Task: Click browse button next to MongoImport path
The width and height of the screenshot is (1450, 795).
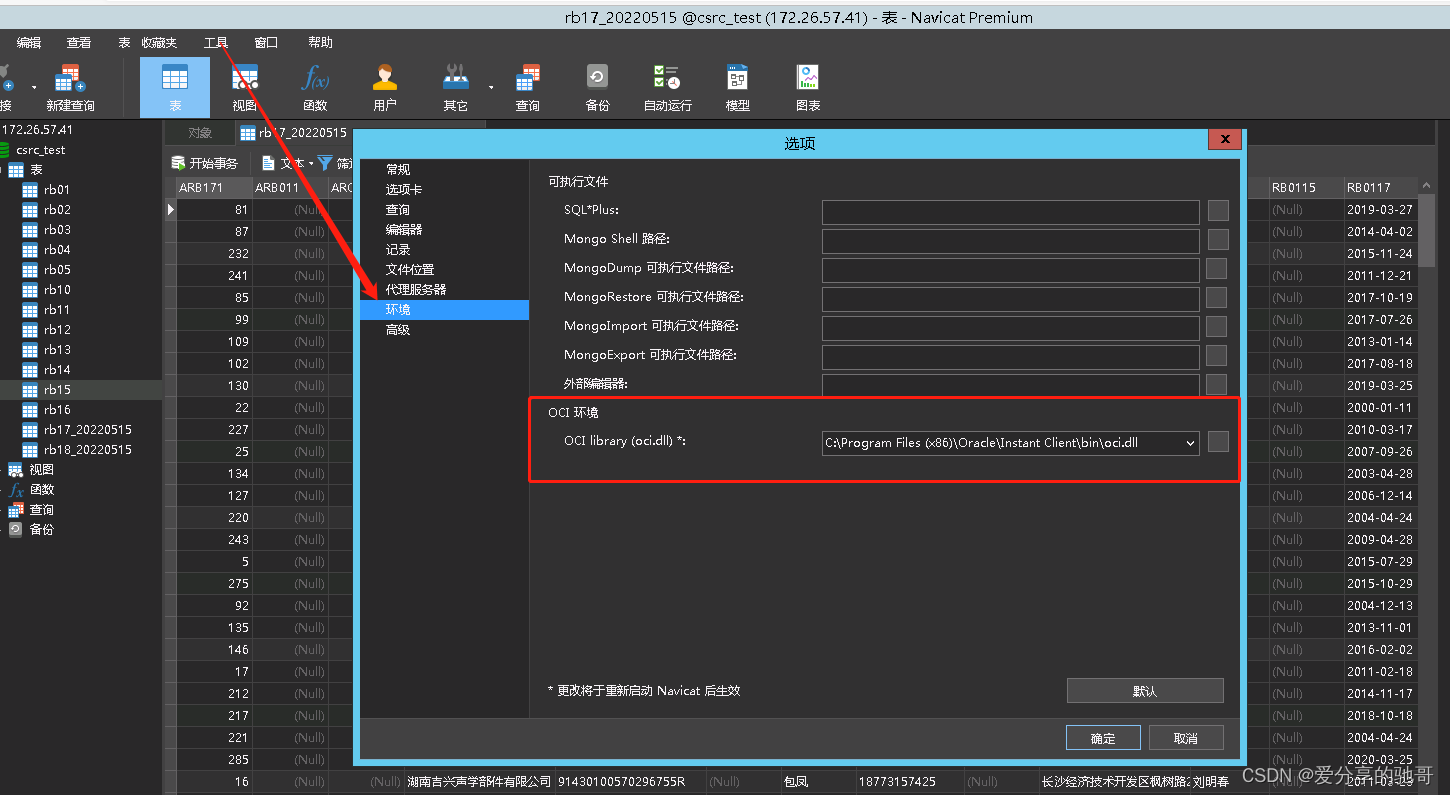Action: 1216,326
